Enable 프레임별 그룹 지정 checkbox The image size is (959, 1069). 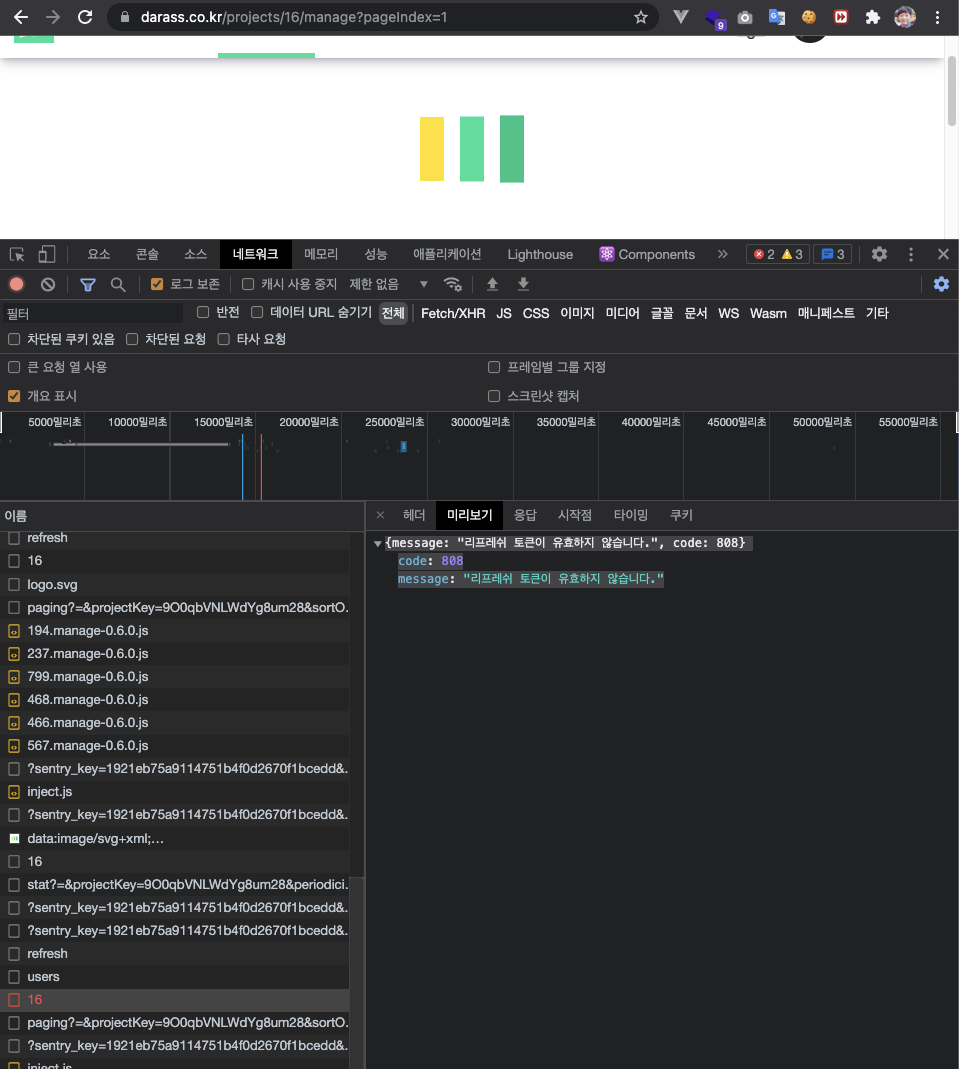(x=494, y=367)
